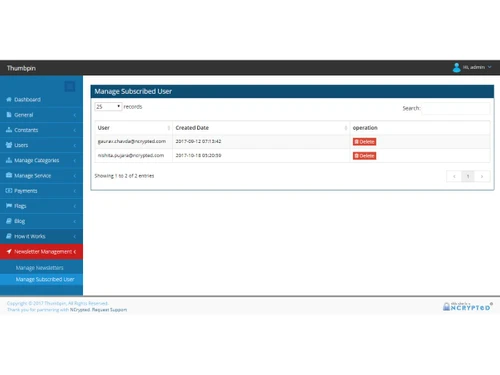This screenshot has height=375, width=500.
Task: Open the Users menu label
Action: pos(21,145)
